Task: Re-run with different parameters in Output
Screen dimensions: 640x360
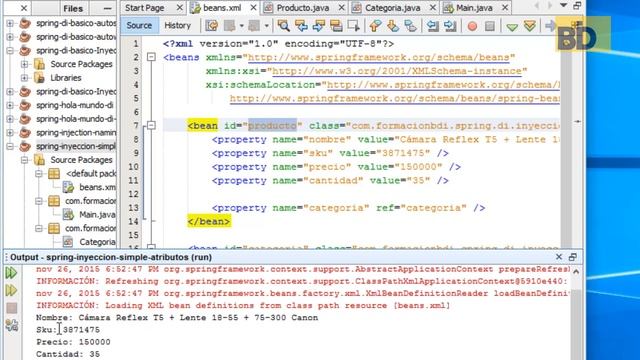Action: (11, 290)
